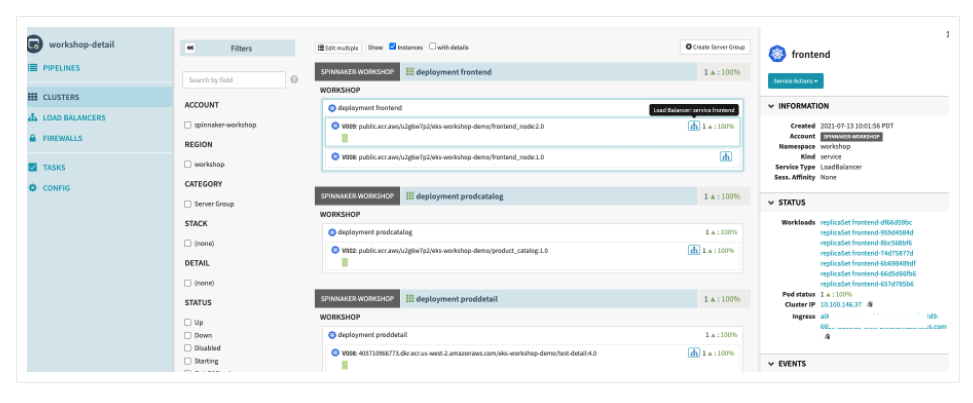Copy the Ingress address with clipboard icon
973x403 pixels.
[x=827, y=336]
